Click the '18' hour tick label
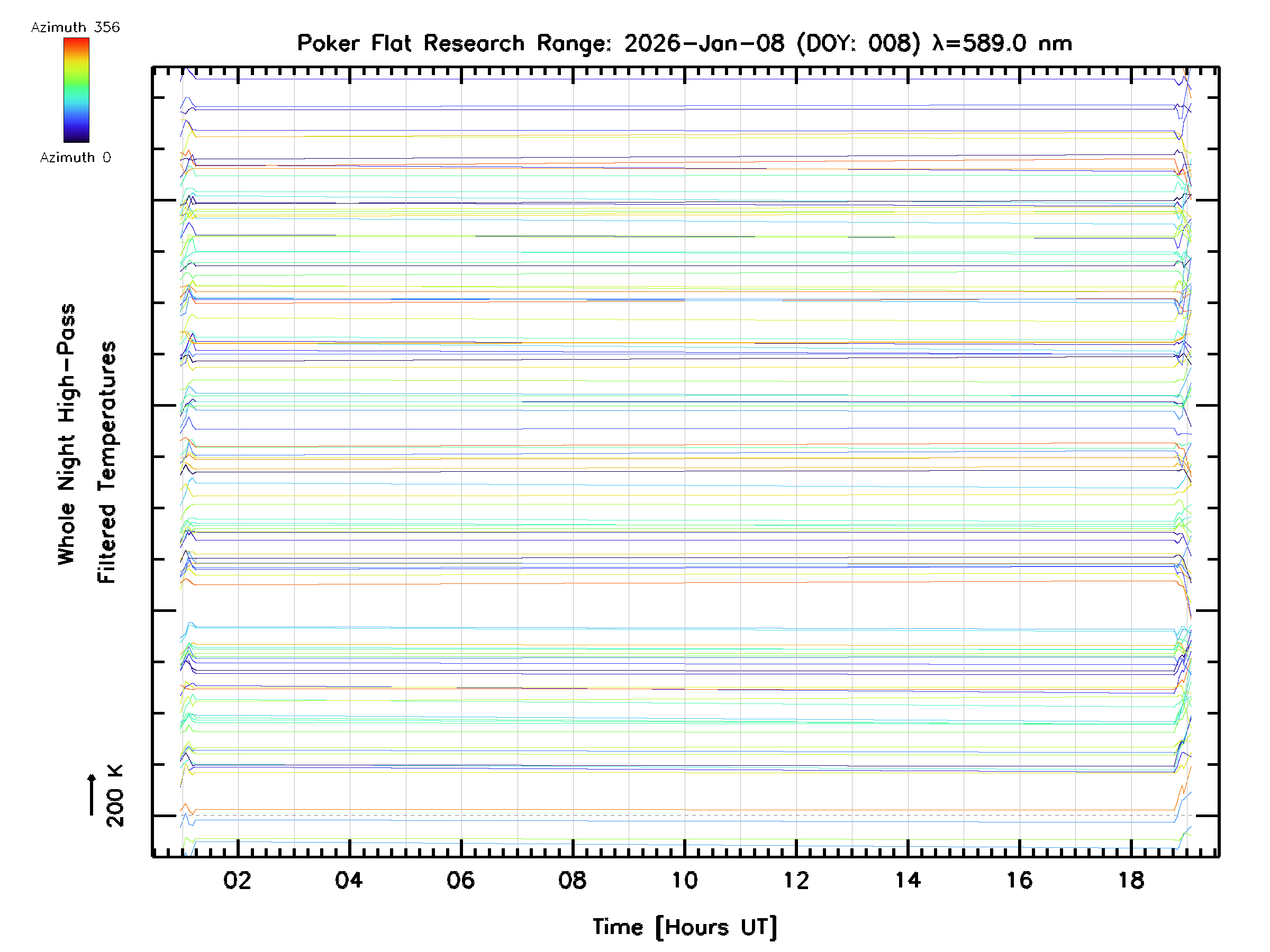Viewport: 1270px width, 952px height. [1131, 880]
